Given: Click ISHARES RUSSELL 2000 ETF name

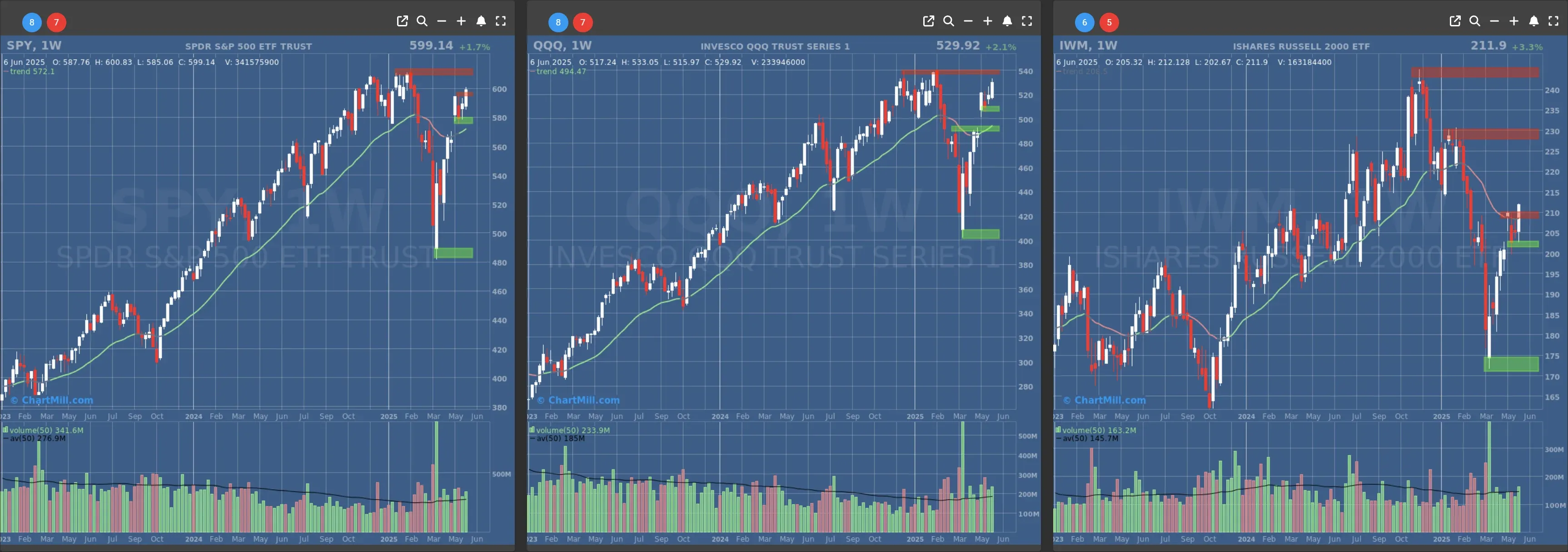Looking at the screenshot, I should coord(1301,46).
